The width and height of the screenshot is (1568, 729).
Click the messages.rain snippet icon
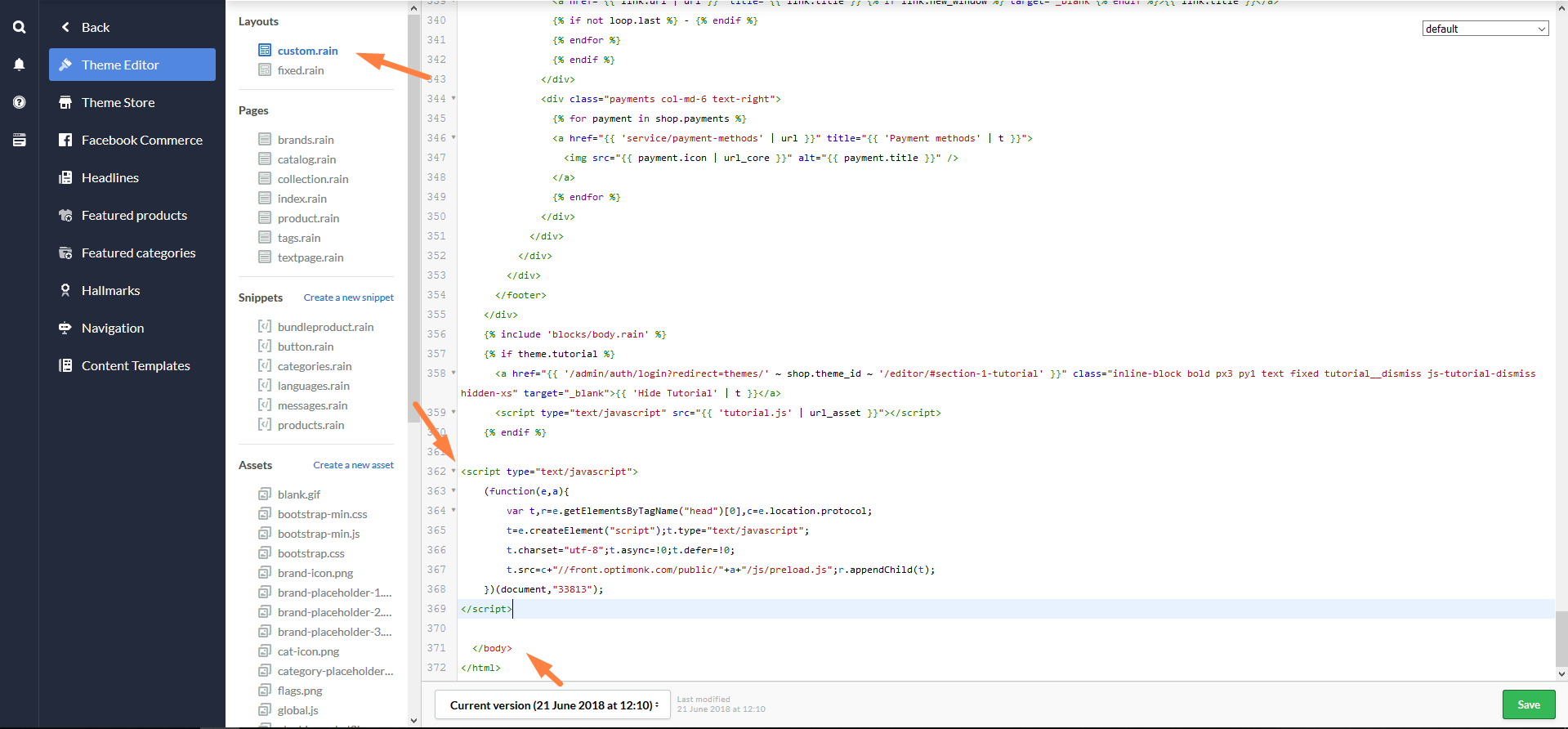[265, 405]
